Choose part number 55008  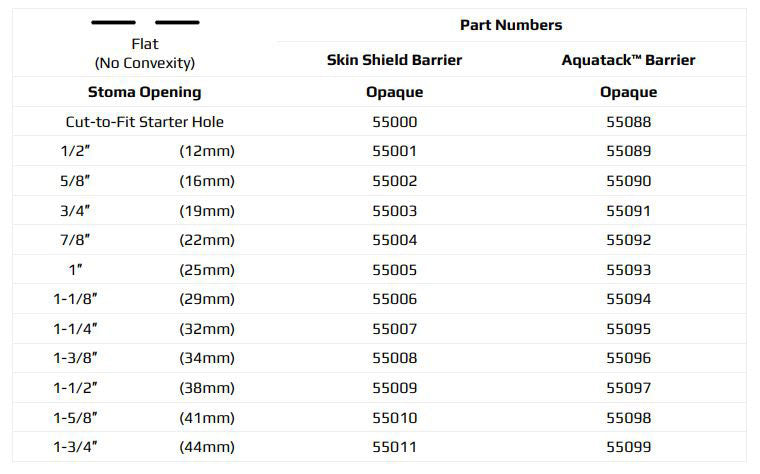tap(394, 358)
